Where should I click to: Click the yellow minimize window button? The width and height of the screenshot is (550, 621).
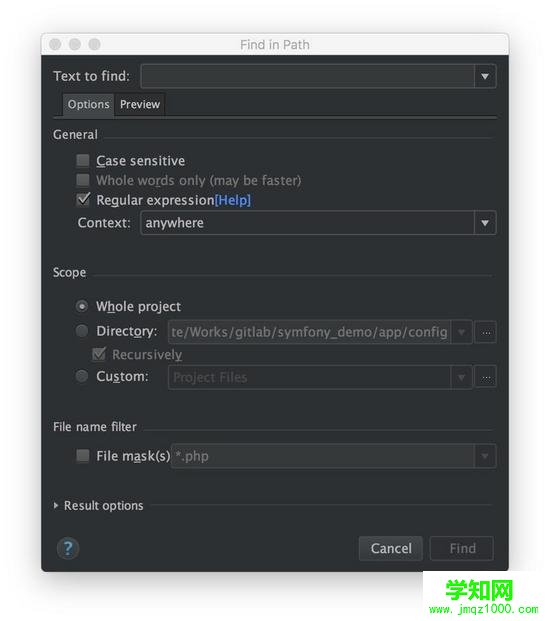[x=75, y=44]
